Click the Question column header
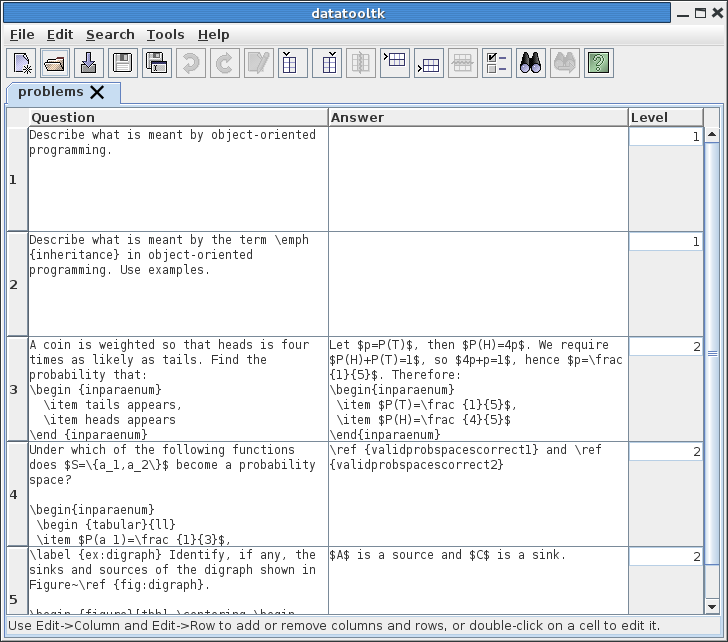The image size is (728, 642). click(x=178, y=117)
